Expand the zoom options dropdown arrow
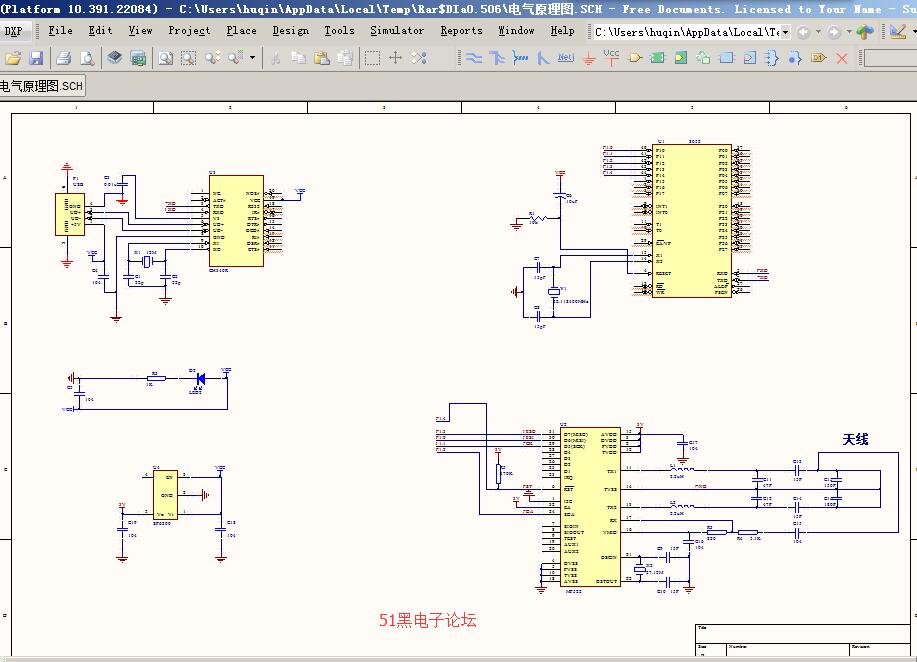 pos(252,58)
